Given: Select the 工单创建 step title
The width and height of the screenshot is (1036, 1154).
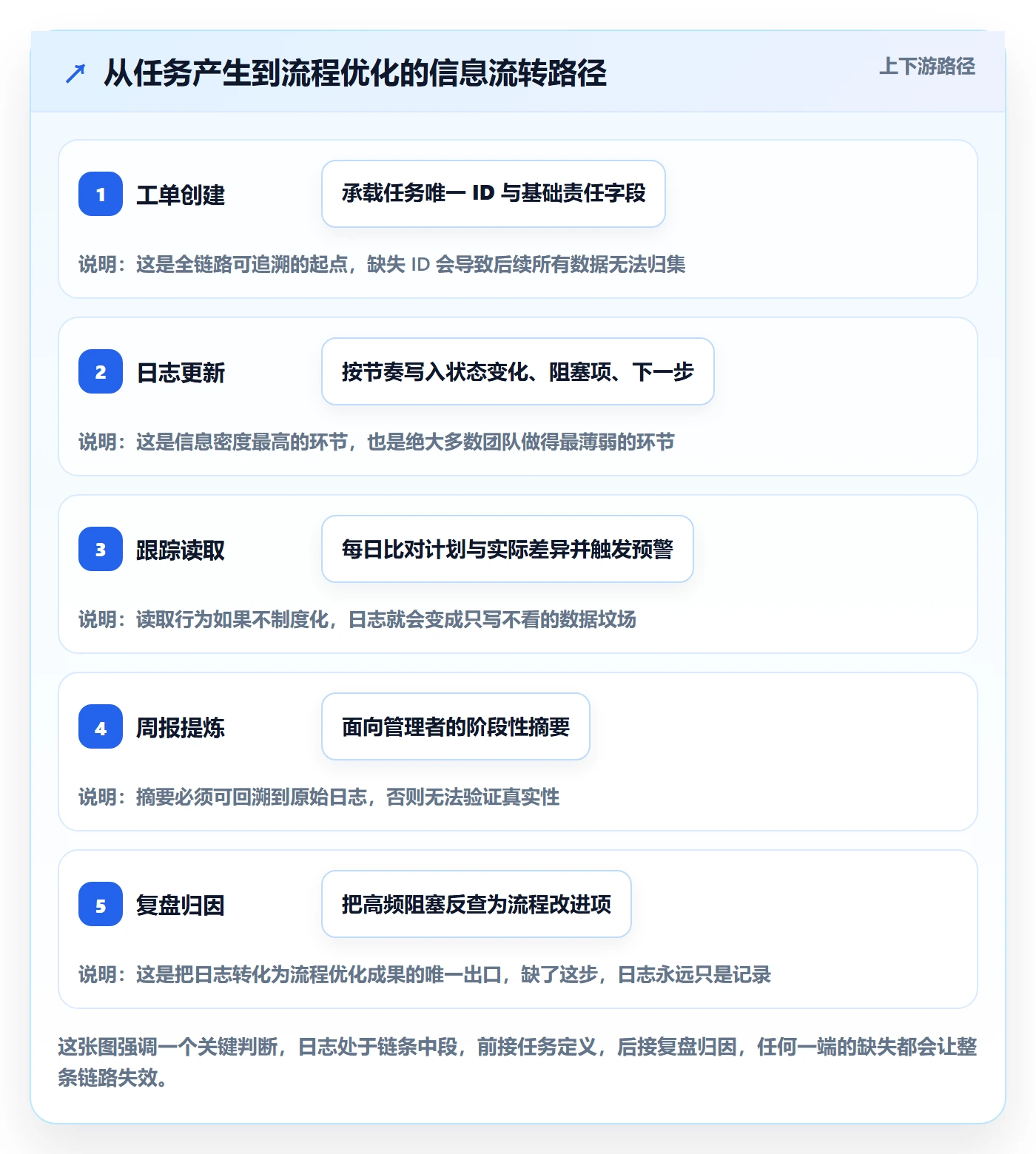Looking at the screenshot, I should point(181,195).
